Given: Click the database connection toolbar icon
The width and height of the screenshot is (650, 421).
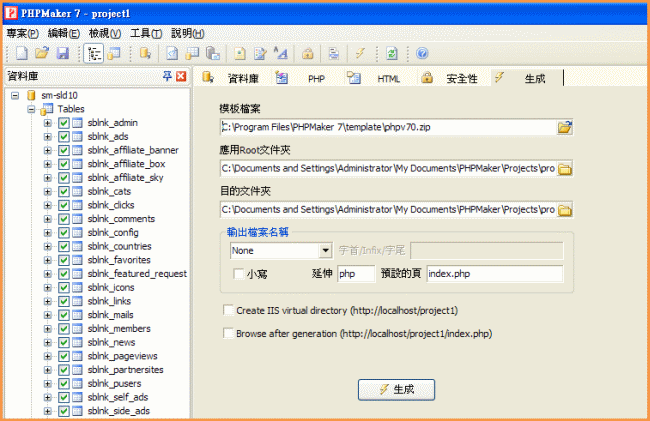Looking at the screenshot, I should 145,53.
